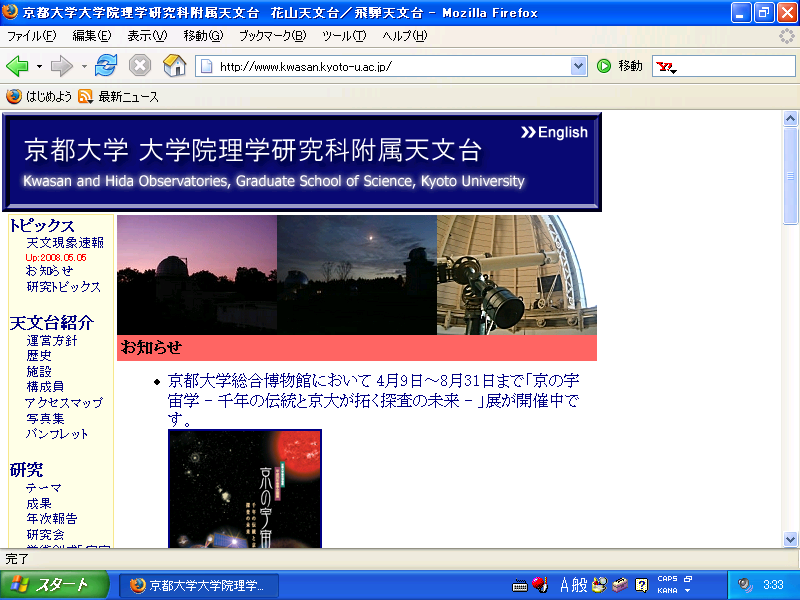The width and height of the screenshot is (800, 600).
Task: Open the パンフレット link
Action: pyautogui.click(x=57, y=434)
